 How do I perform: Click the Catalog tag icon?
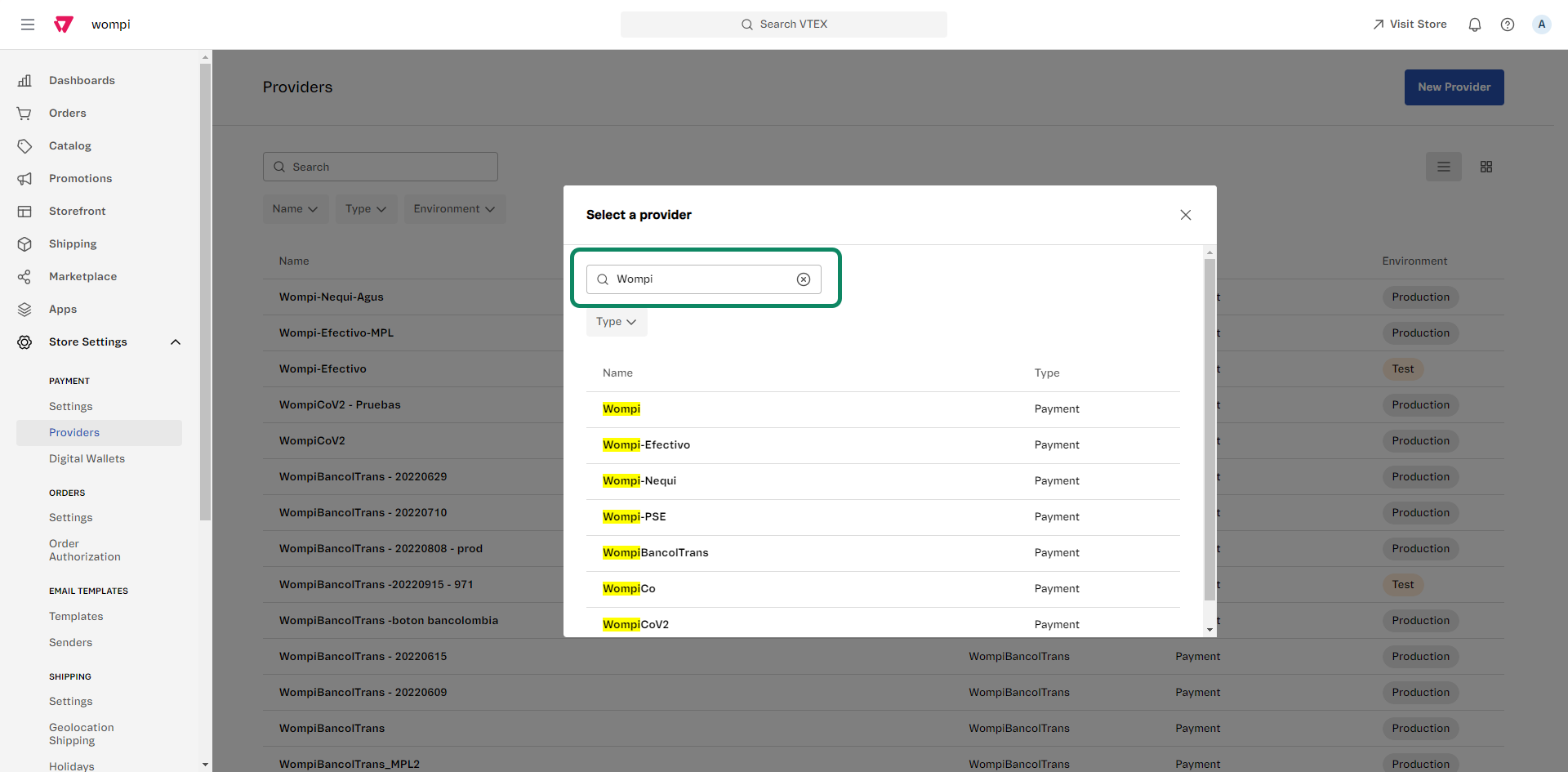[x=24, y=145]
